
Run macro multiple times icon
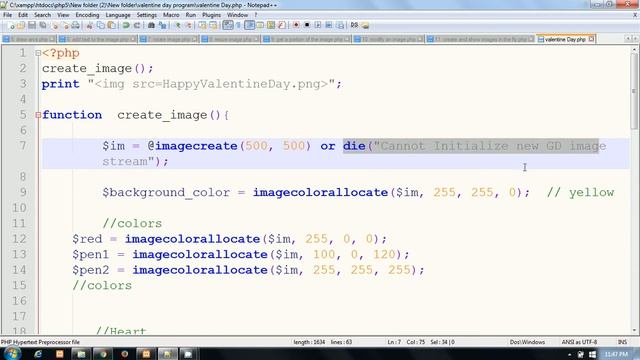pyautogui.click(x=329, y=25)
